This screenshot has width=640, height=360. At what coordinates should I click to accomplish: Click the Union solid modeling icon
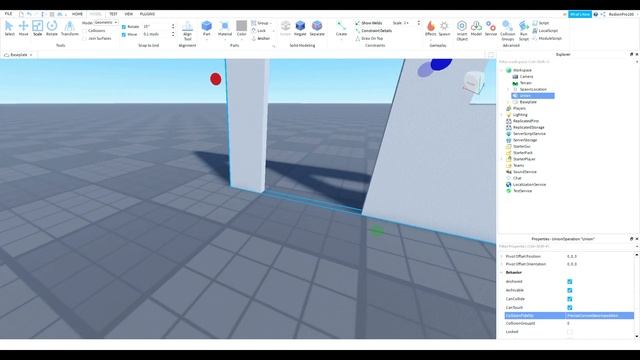tap(285, 29)
